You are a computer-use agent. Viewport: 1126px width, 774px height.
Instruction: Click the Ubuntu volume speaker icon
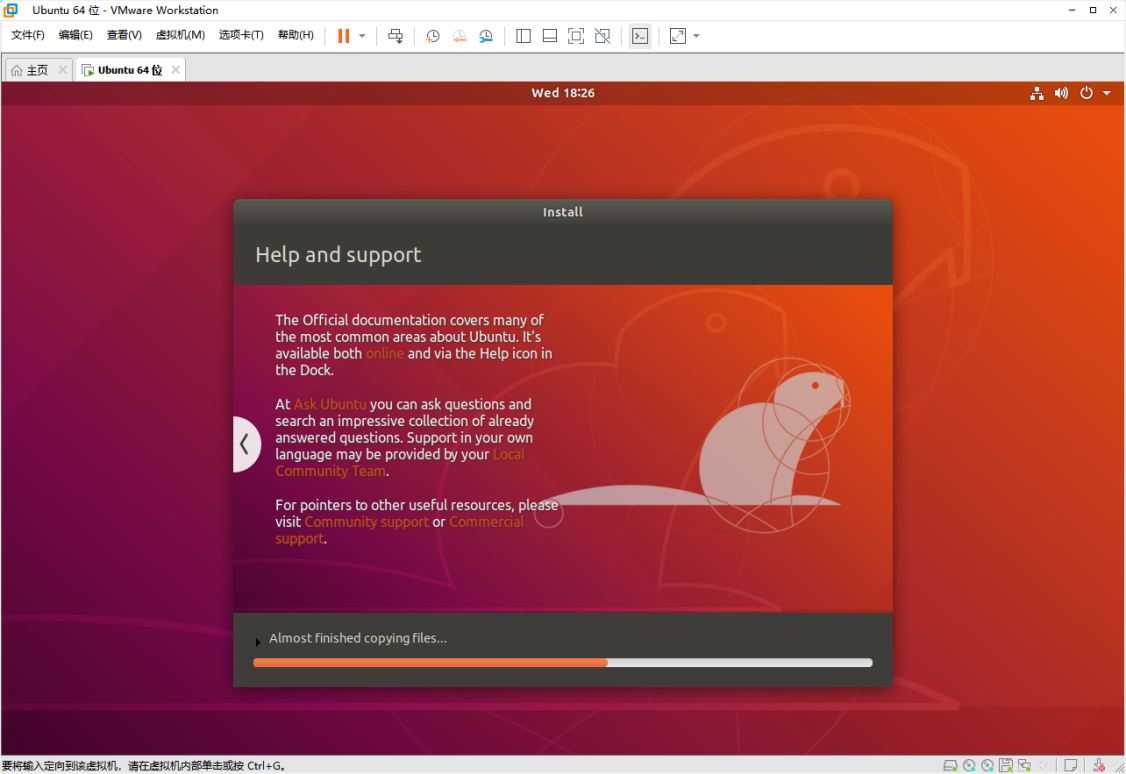click(1061, 93)
